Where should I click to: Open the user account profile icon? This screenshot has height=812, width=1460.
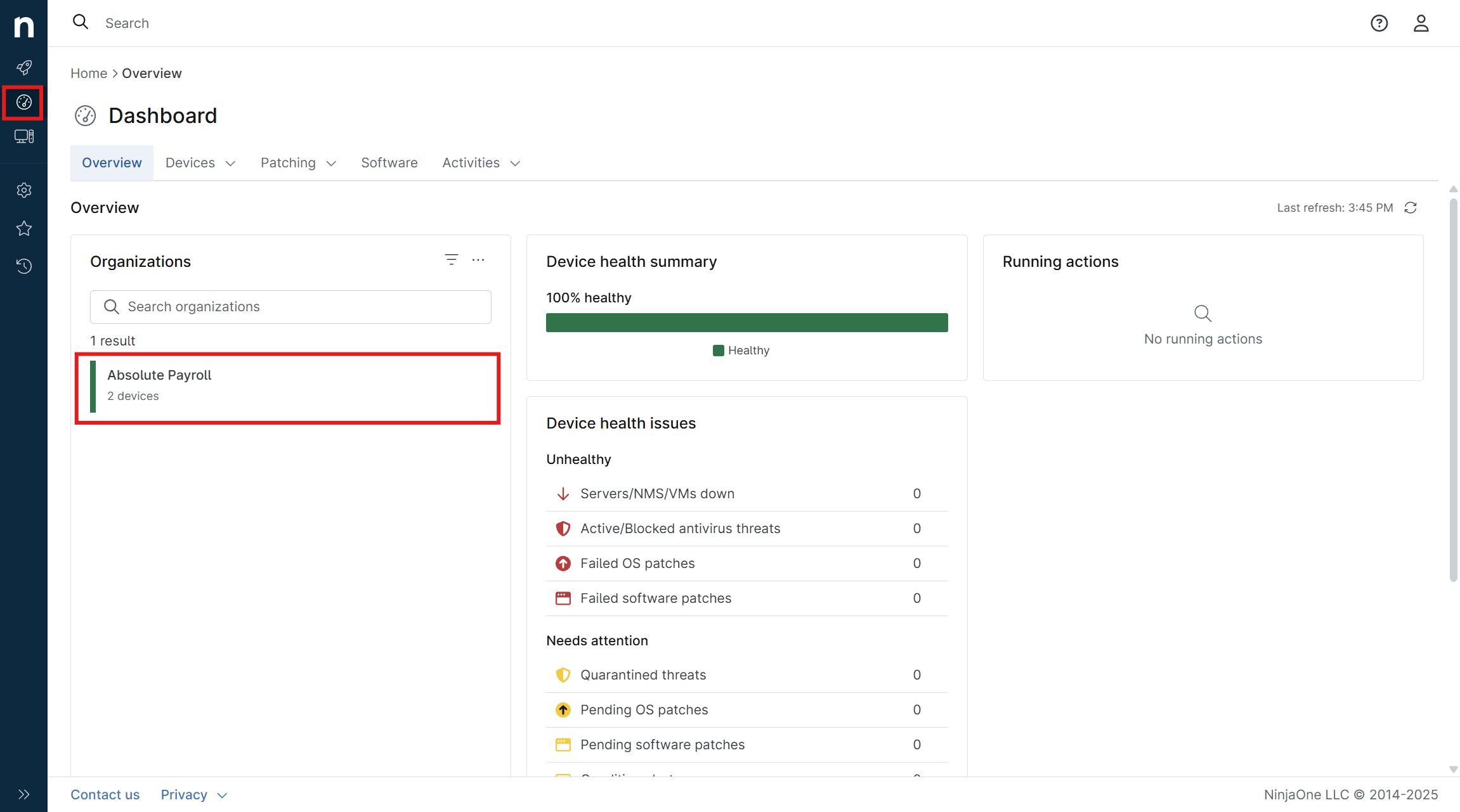[1421, 23]
